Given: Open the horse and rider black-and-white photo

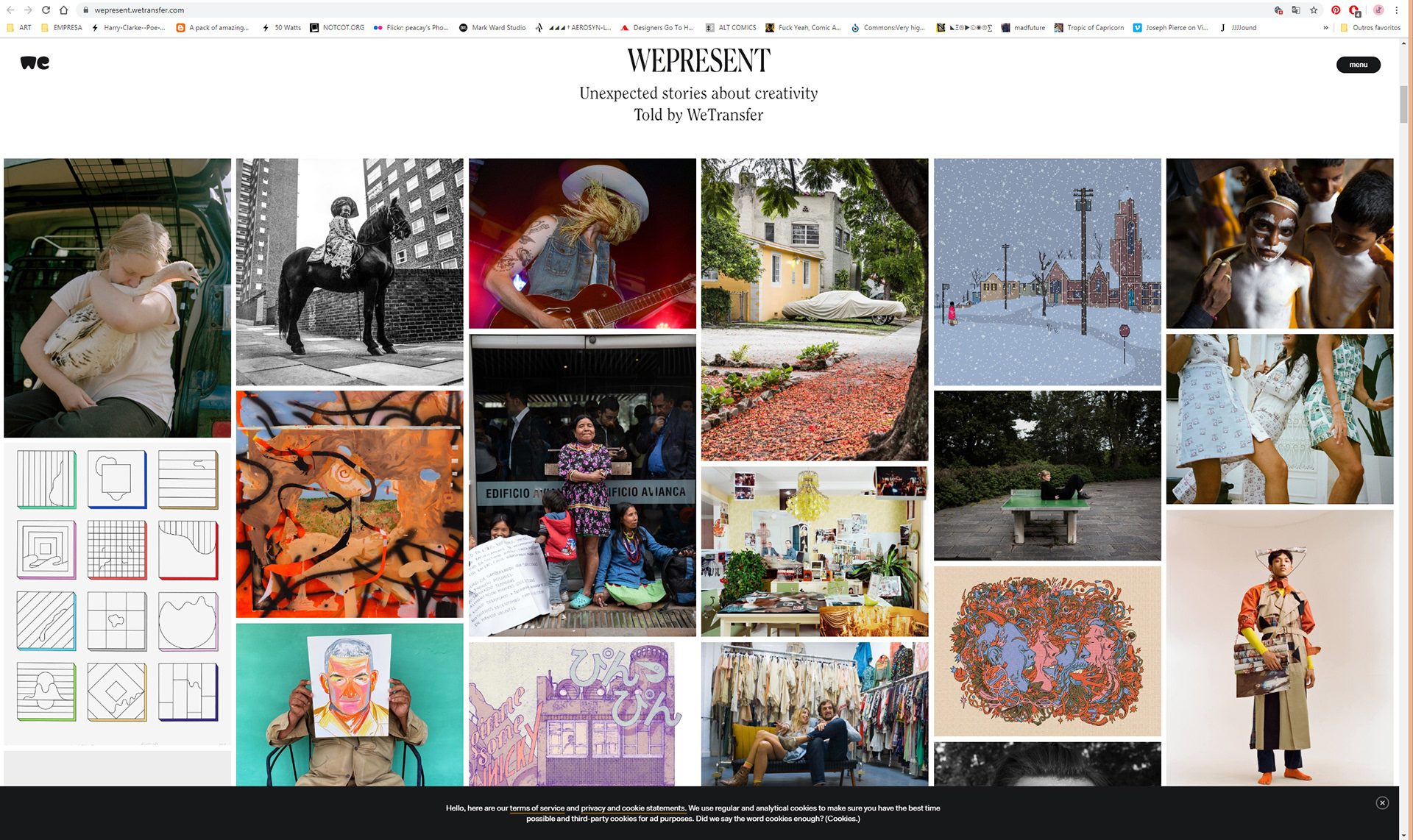Looking at the screenshot, I should (x=350, y=272).
